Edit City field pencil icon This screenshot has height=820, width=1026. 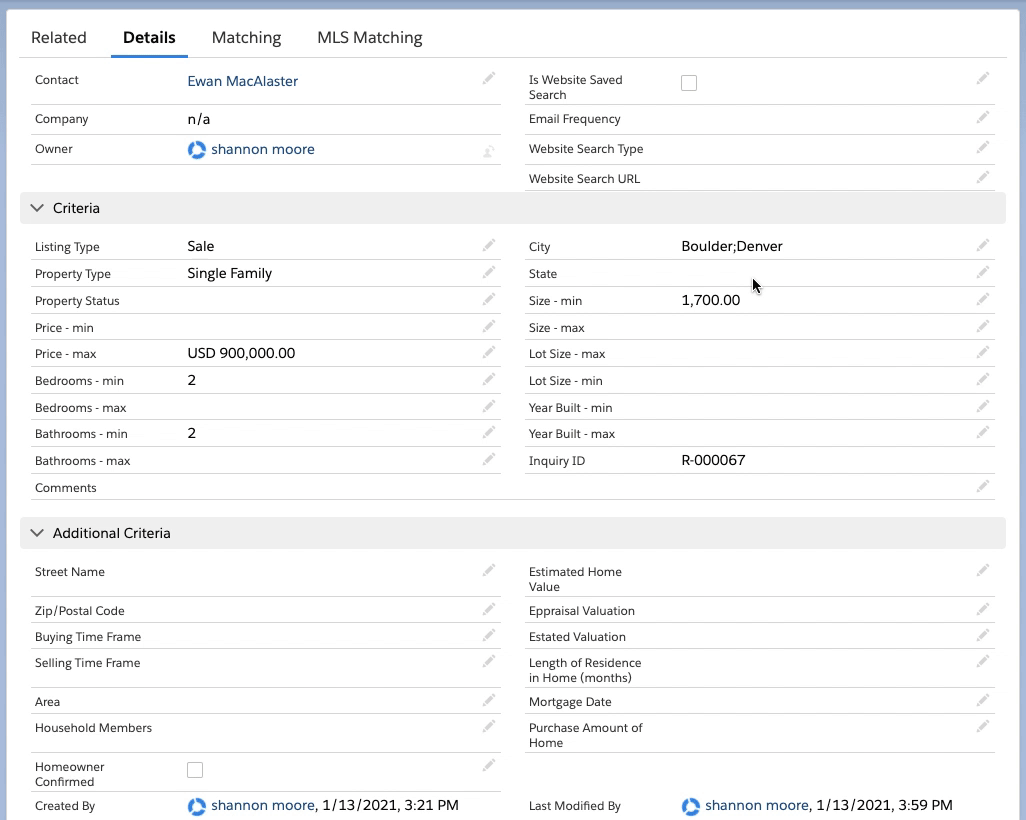983,245
